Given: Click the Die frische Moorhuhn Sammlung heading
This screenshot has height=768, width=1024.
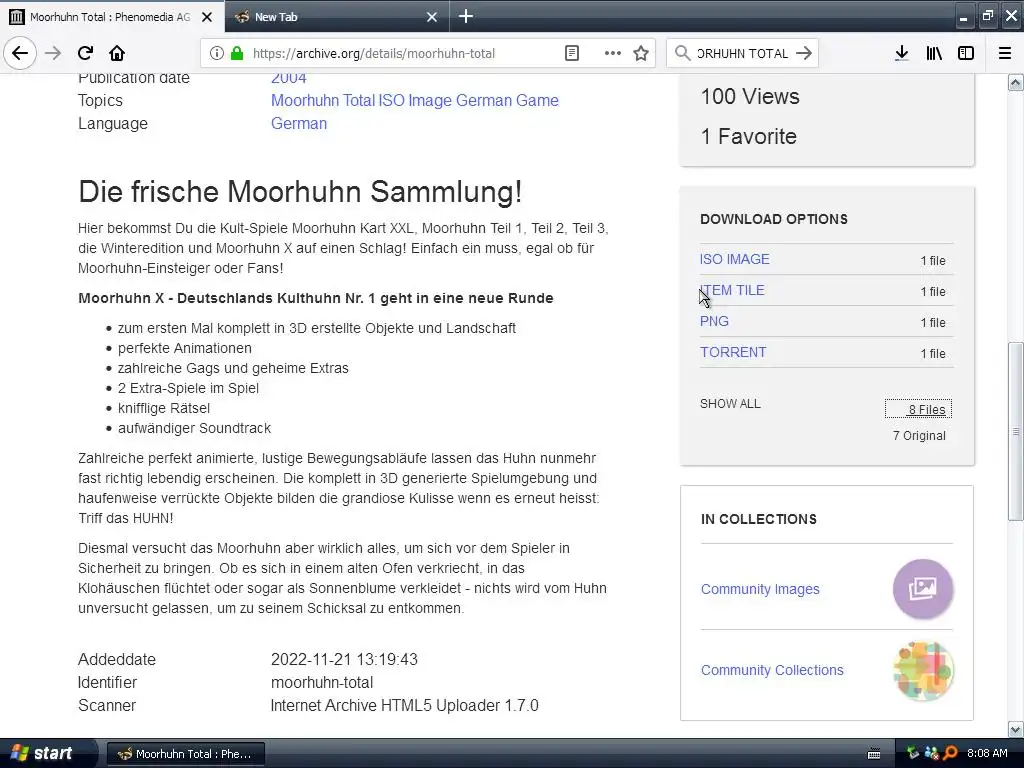Looking at the screenshot, I should [300, 192].
